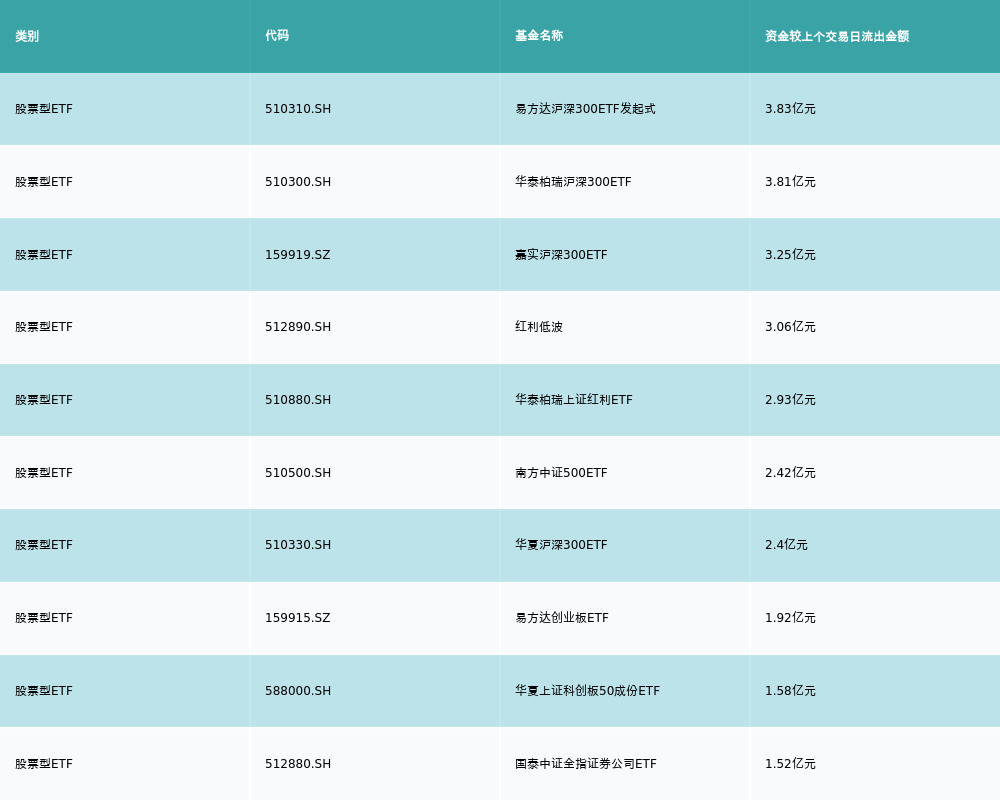Click 股票型ETF in the 510310.SH row
This screenshot has width=1000, height=800.
point(44,109)
